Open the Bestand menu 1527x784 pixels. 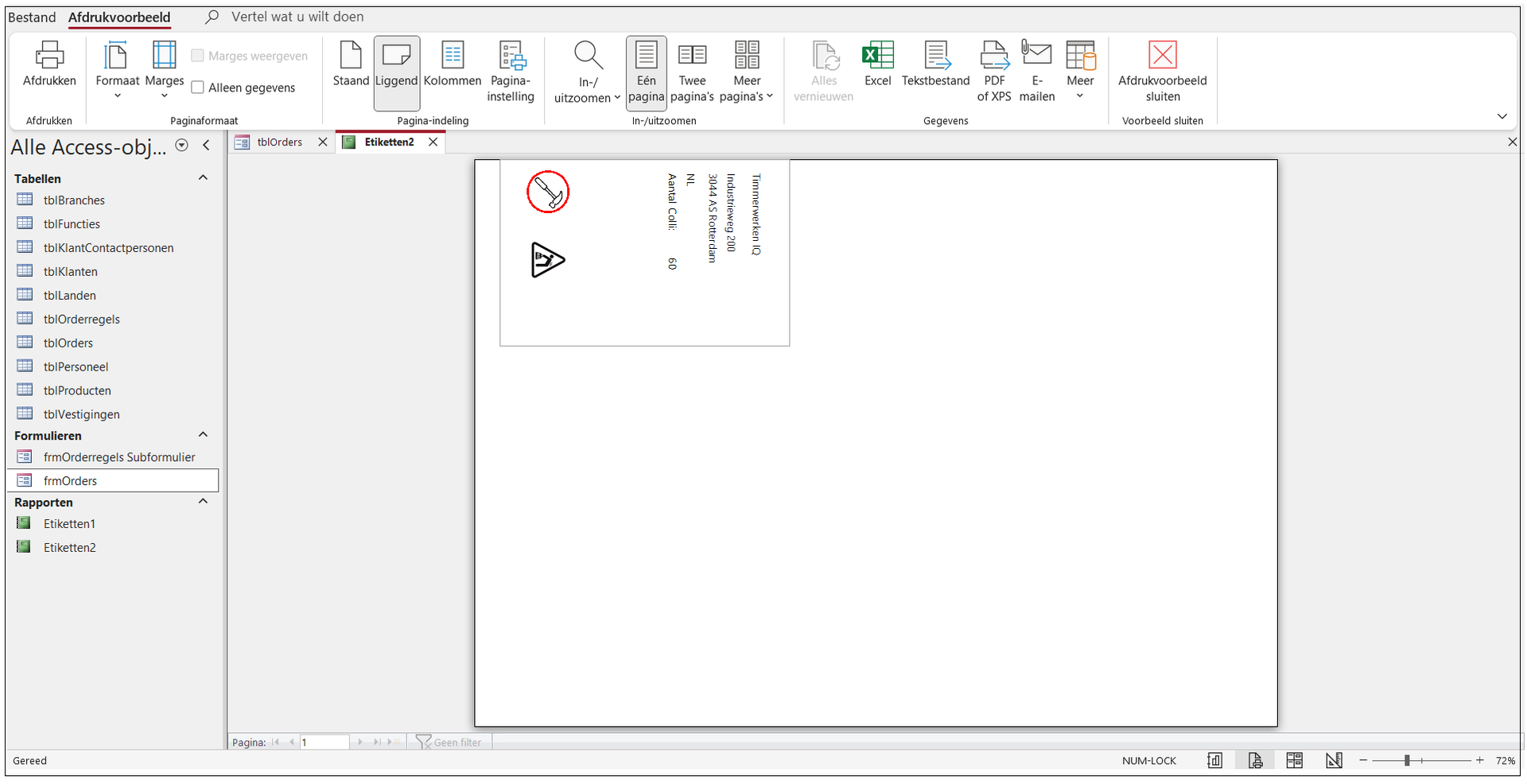click(x=32, y=17)
